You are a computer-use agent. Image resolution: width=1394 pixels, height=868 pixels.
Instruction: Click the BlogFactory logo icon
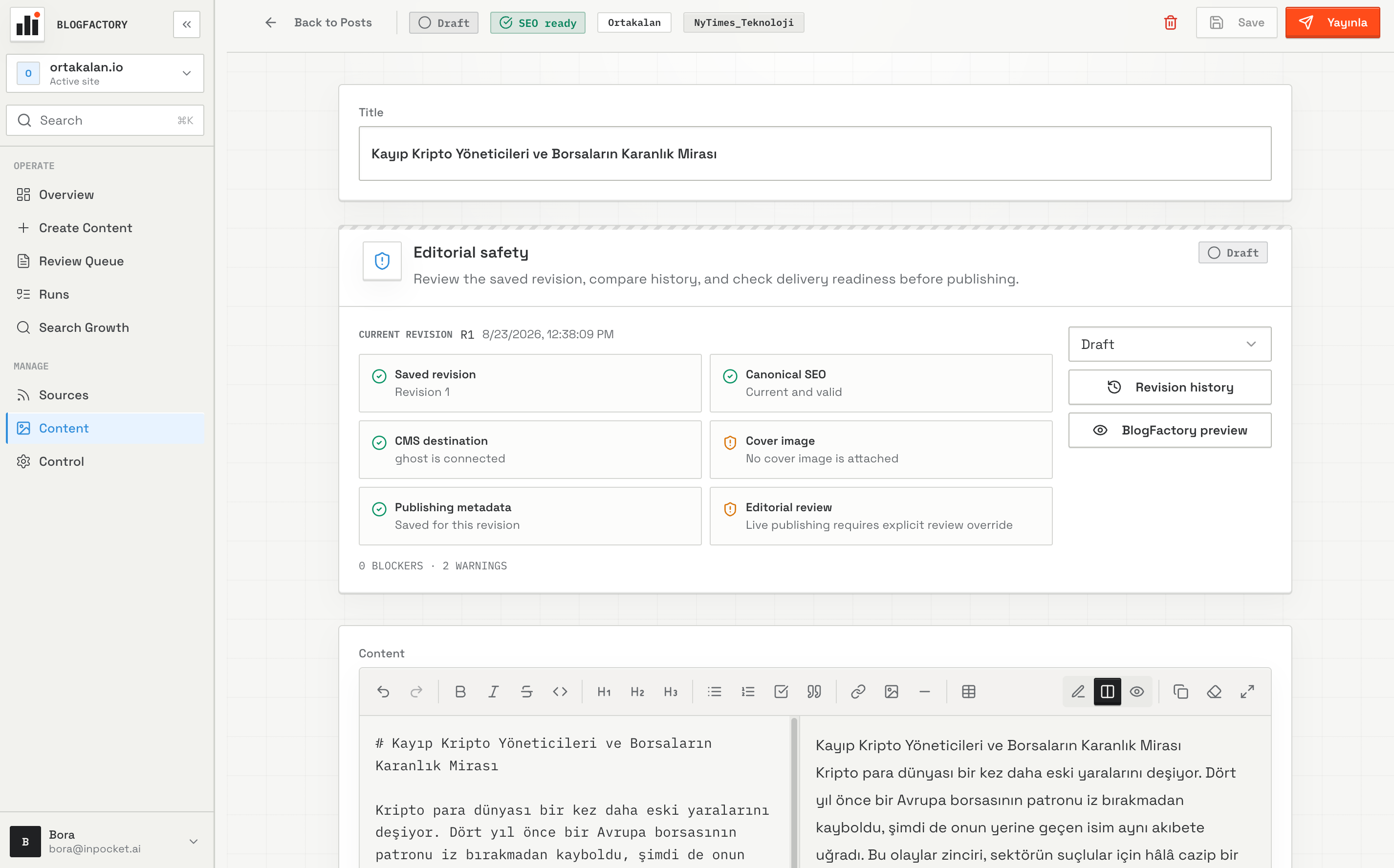pyautogui.click(x=27, y=24)
